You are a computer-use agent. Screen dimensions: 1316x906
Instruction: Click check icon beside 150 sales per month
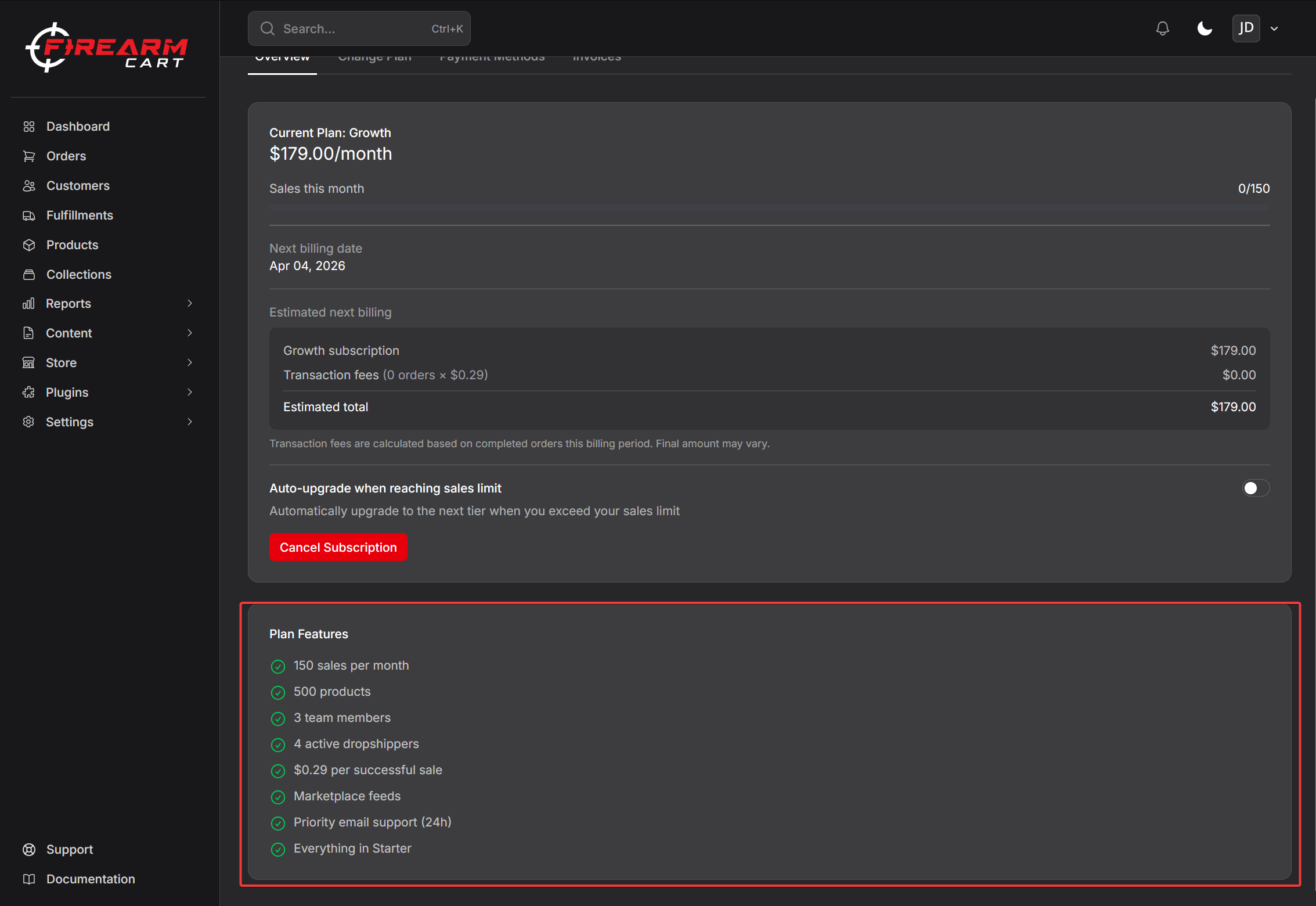pyautogui.click(x=278, y=666)
